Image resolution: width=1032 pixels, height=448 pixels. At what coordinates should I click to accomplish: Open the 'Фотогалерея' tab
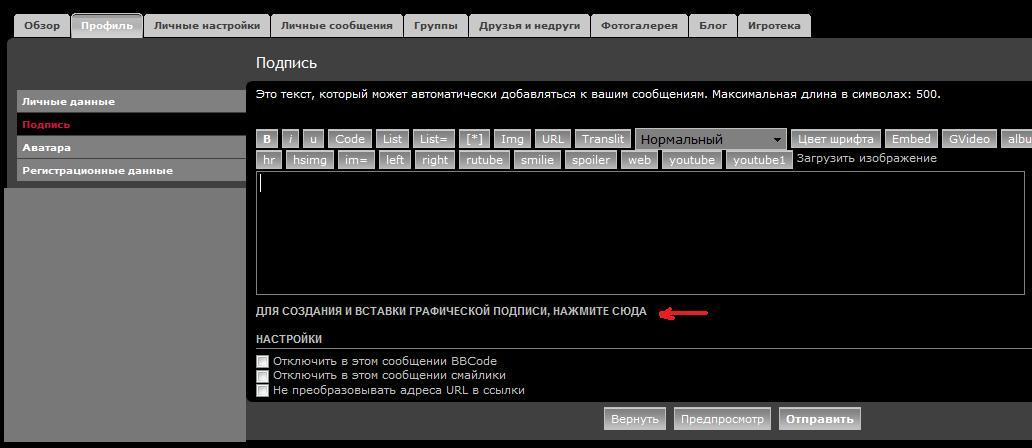[639, 25]
